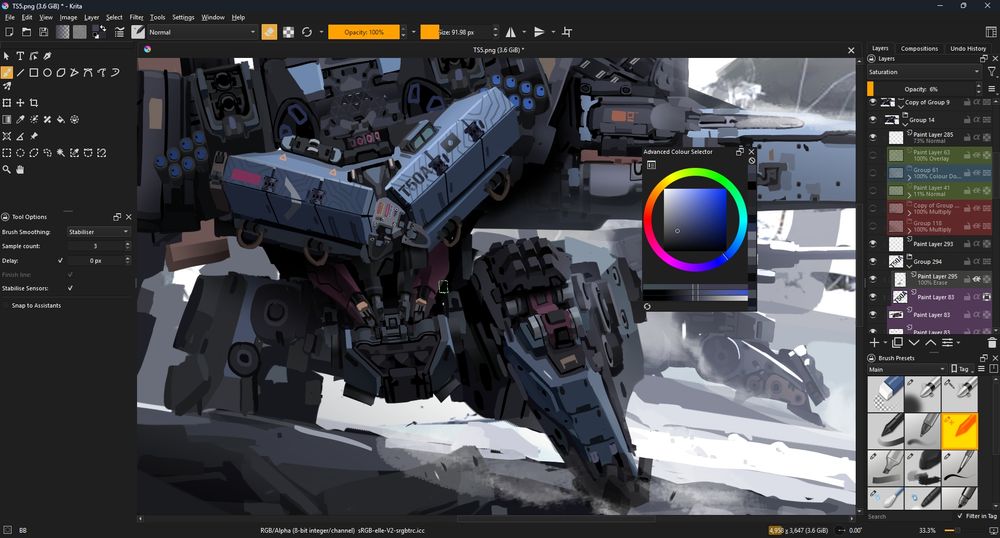1000x538 pixels.
Task: Toggle Eraser mode in toolbar
Action: pos(269,32)
